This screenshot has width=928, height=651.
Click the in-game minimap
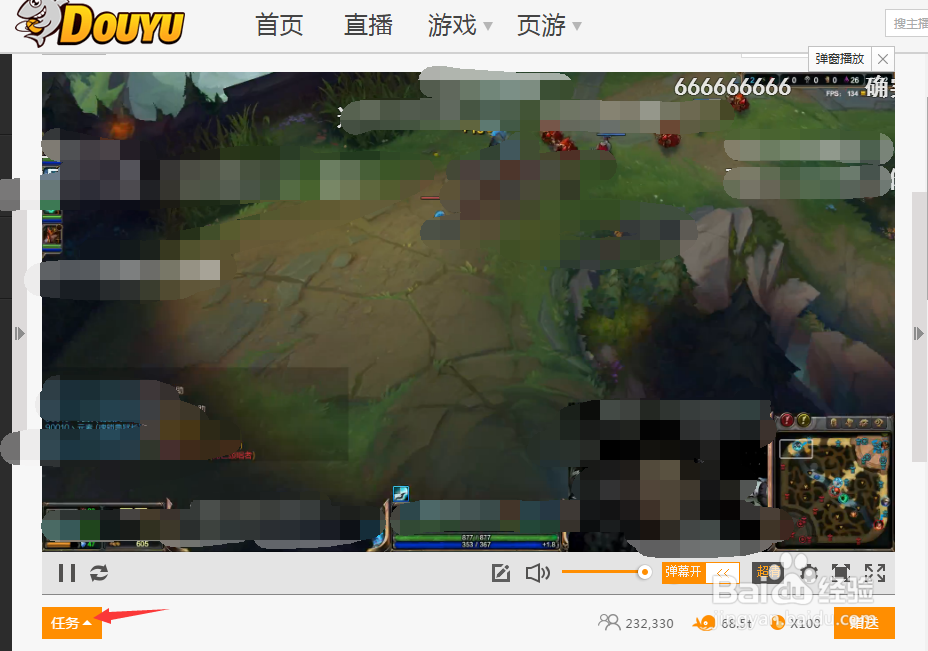pyautogui.click(x=833, y=490)
